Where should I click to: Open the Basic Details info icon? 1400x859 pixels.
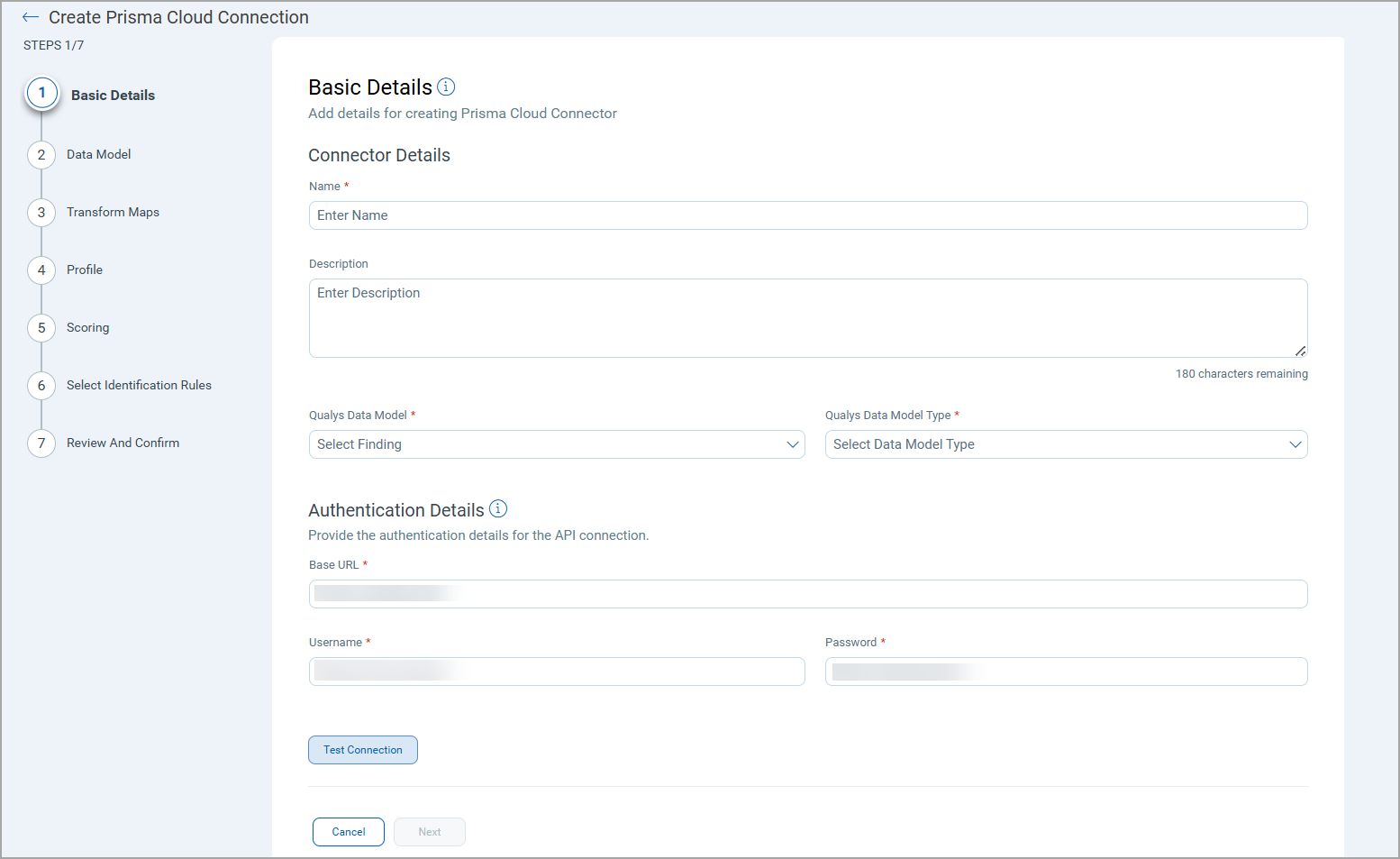[x=446, y=87]
